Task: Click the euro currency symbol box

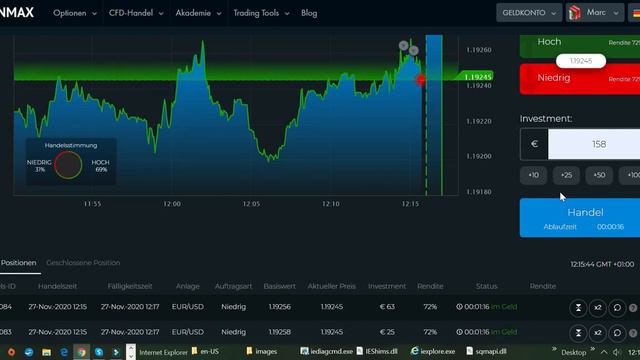Action: tap(534, 144)
